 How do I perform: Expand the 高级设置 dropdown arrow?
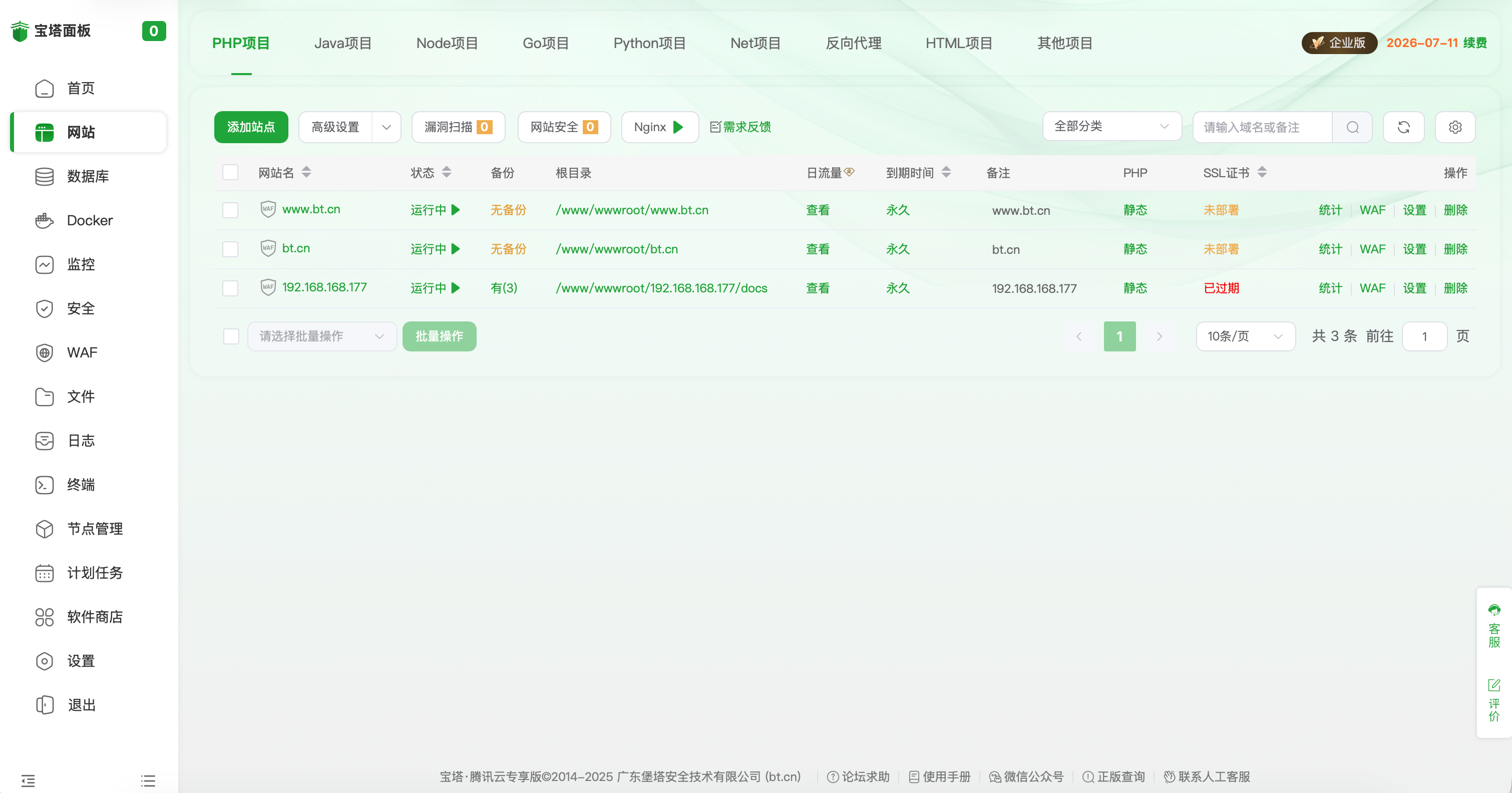tap(386, 127)
